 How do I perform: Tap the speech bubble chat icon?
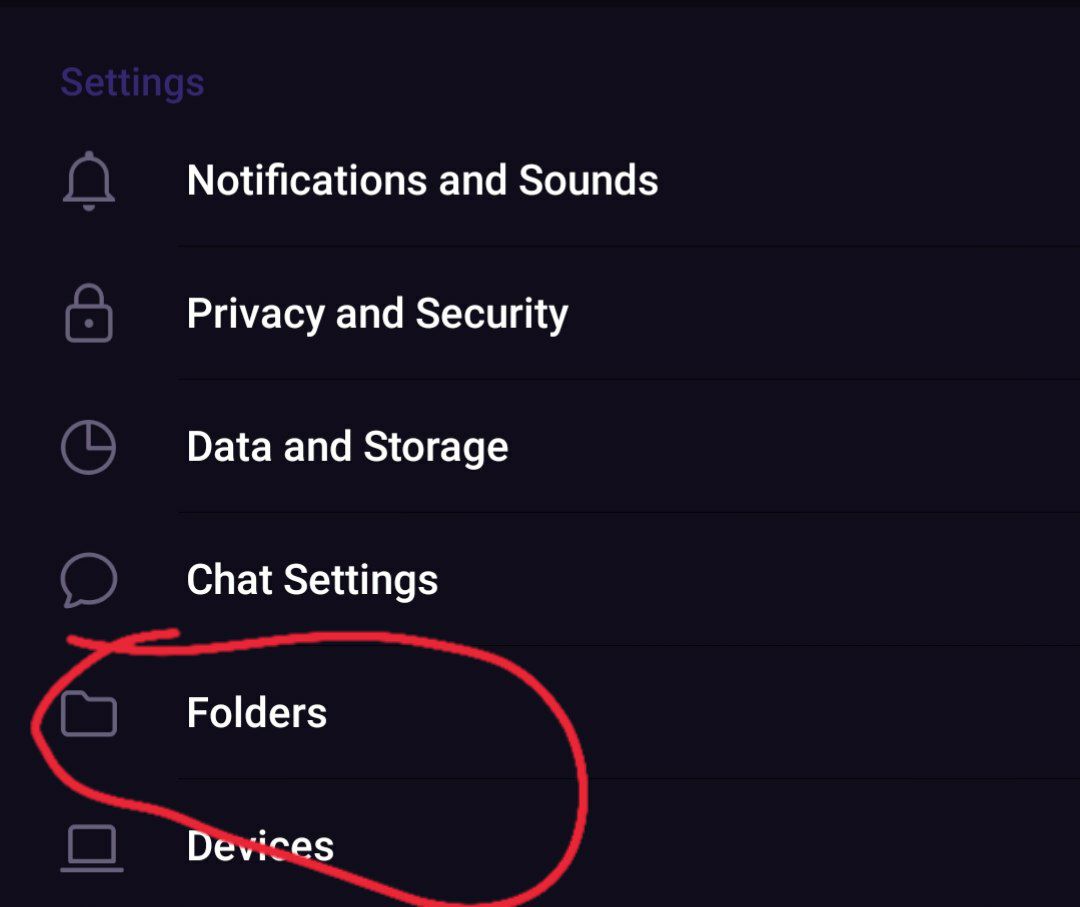coord(89,580)
